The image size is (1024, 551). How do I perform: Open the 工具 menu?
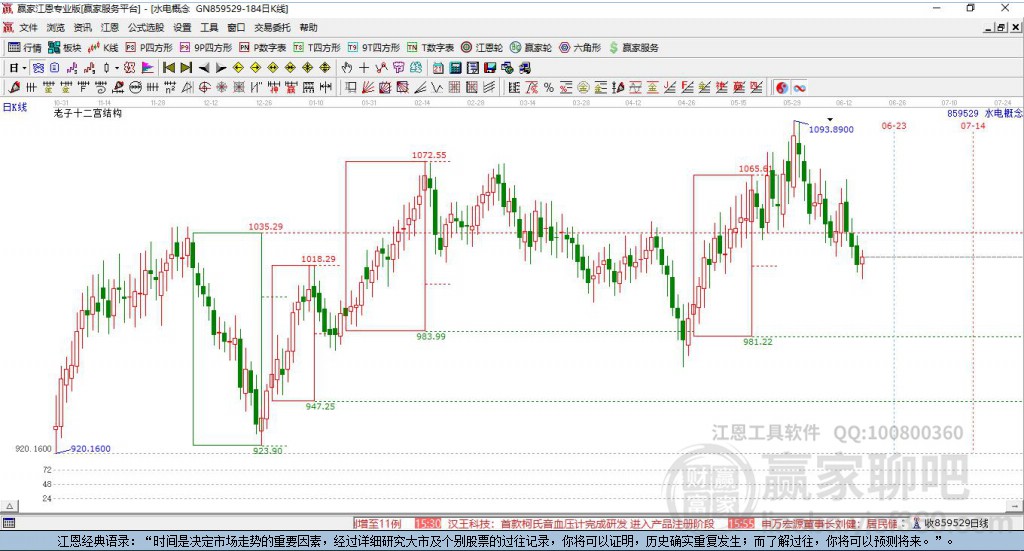(x=209, y=27)
